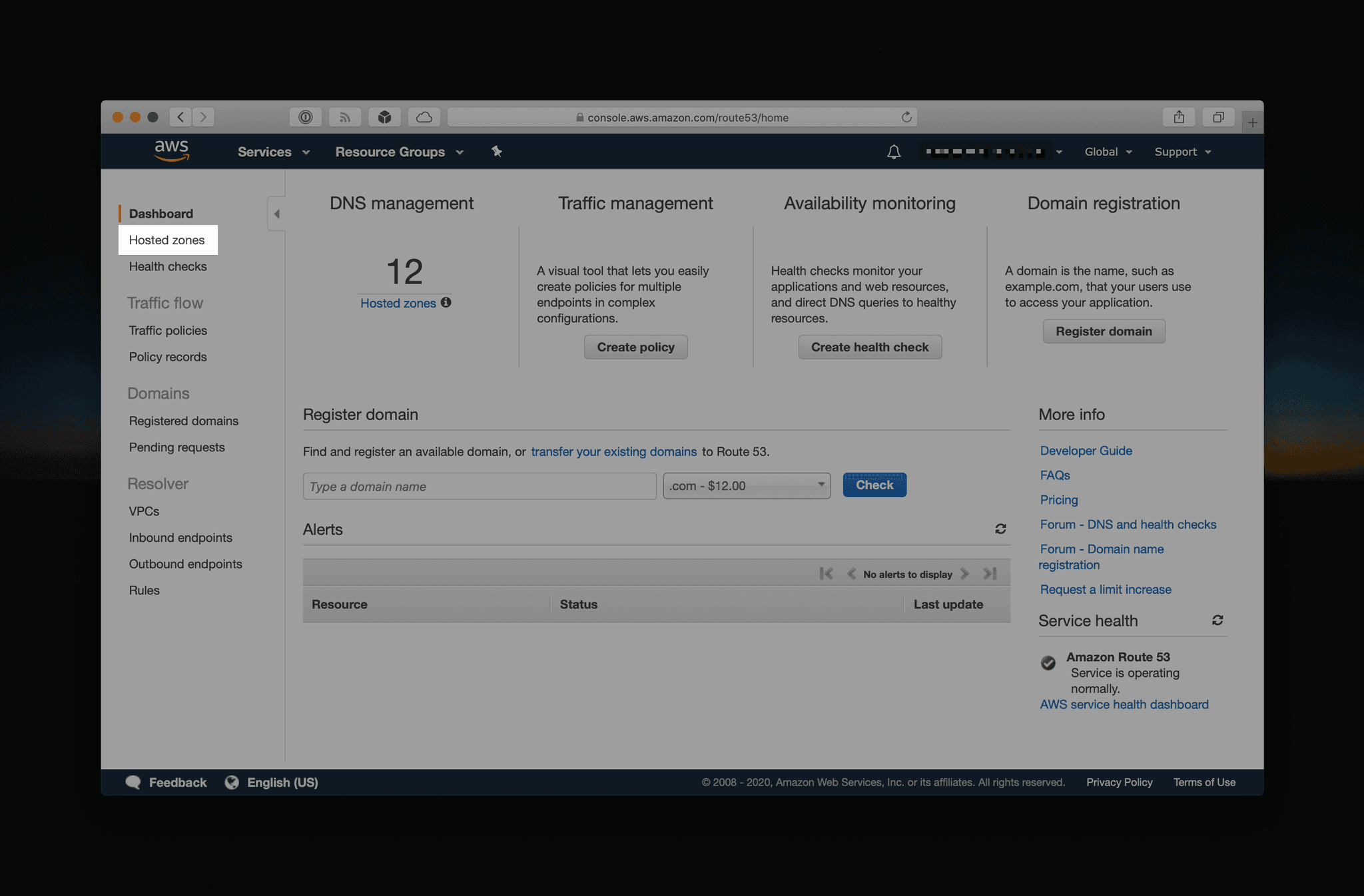This screenshot has width=1364, height=896.
Task: Open the .com - $12.00 TLD dropdown
Action: click(x=746, y=485)
